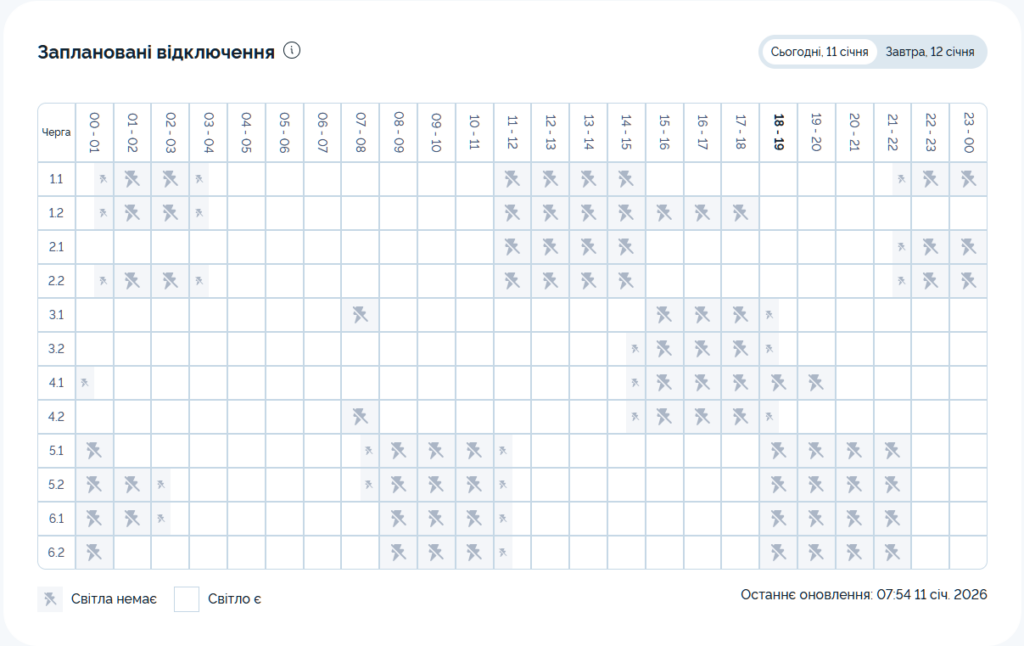The width and height of the screenshot is (1024, 646).
Task: Click outage icon for queue 4.2 at 07-08
Action: click(360, 416)
